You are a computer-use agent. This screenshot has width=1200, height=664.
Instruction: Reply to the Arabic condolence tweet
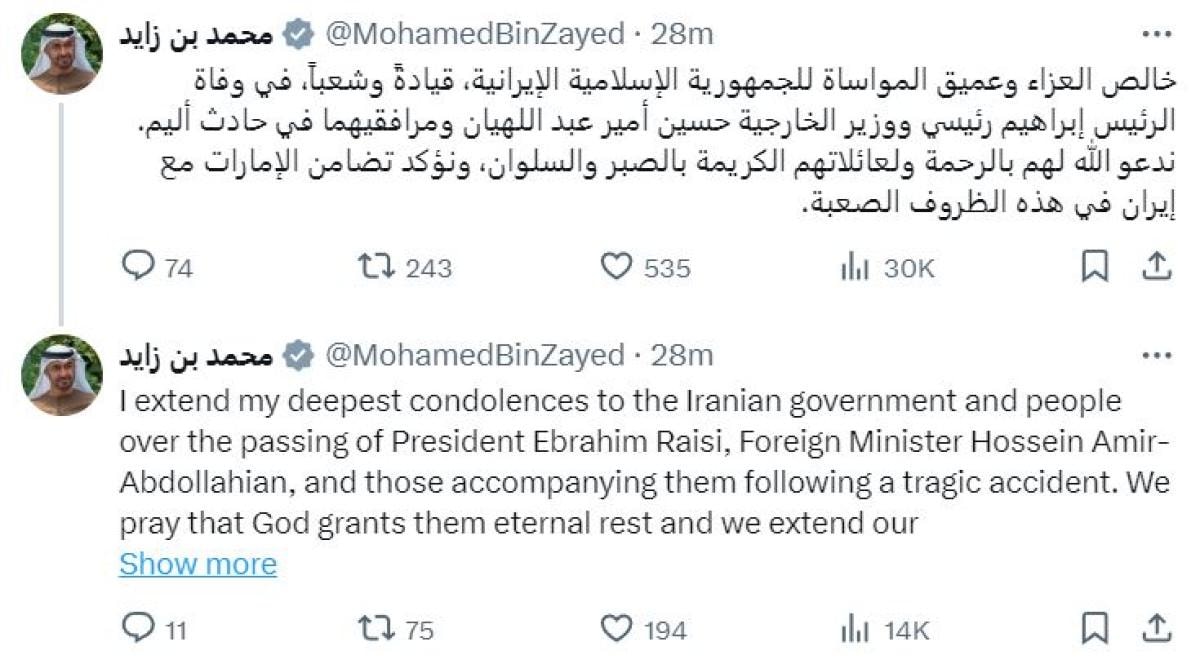tap(134, 266)
